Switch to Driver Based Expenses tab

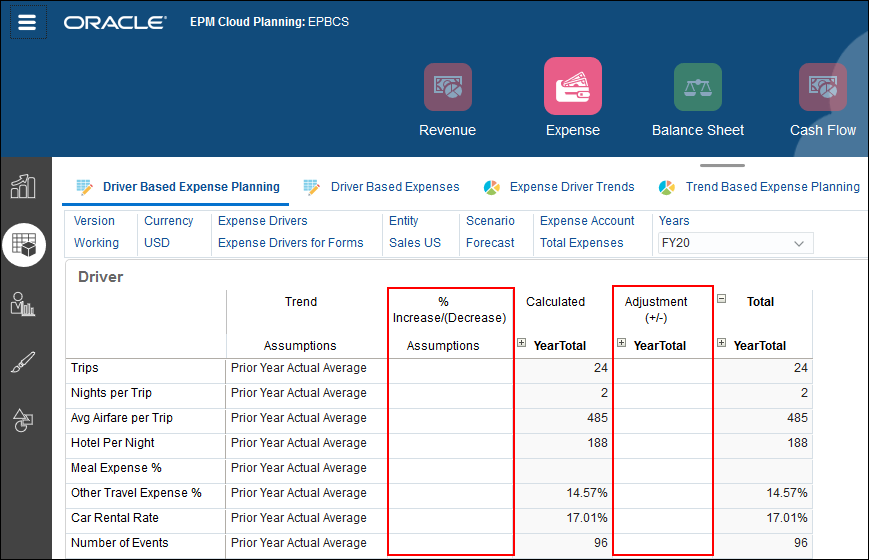pos(395,187)
